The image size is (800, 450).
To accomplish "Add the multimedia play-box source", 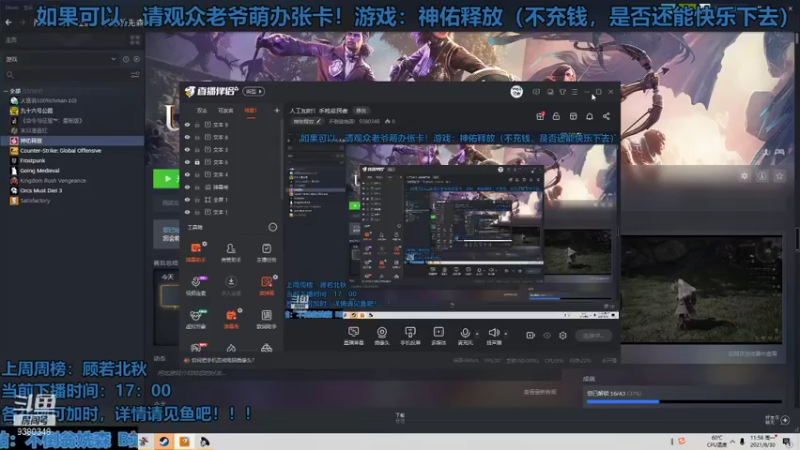I will click(x=438, y=336).
